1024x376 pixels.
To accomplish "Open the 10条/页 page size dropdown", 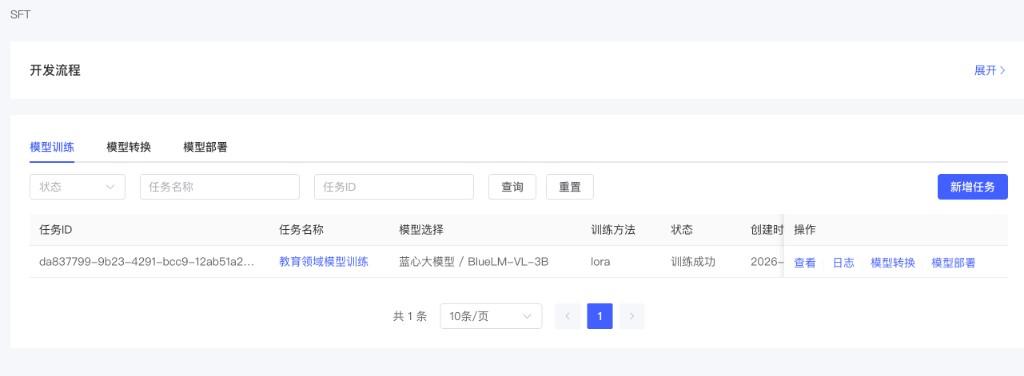I will [x=490, y=316].
